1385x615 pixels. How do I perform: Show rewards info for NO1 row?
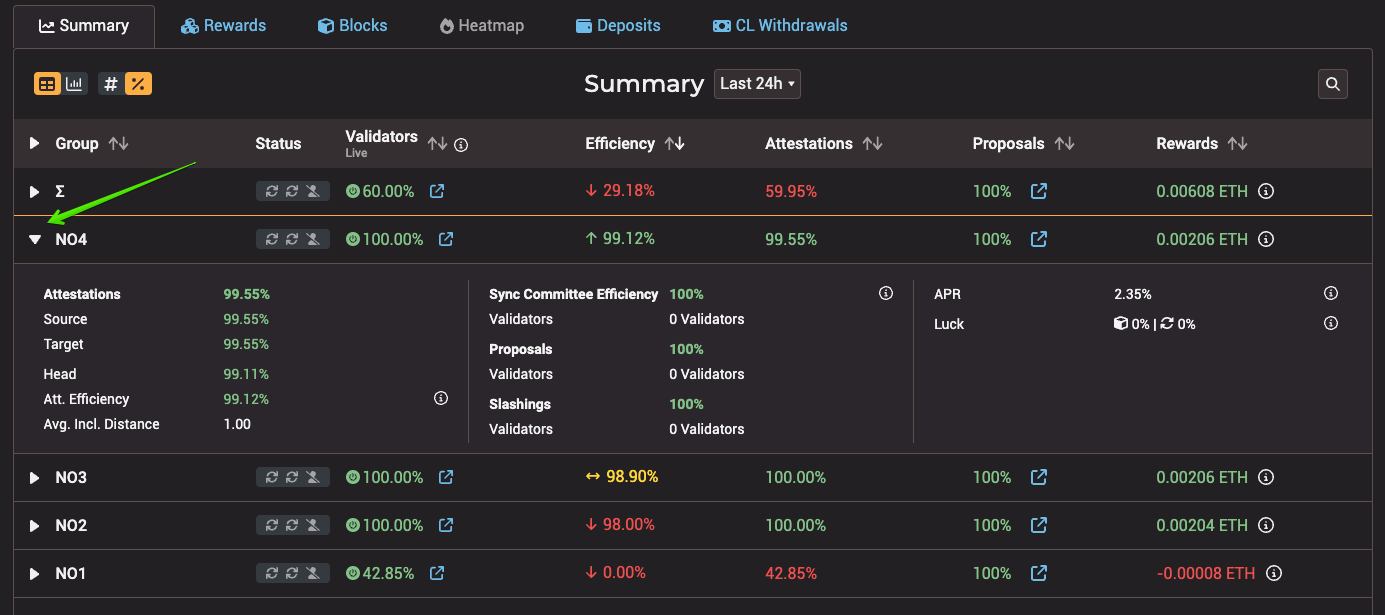pos(1274,573)
